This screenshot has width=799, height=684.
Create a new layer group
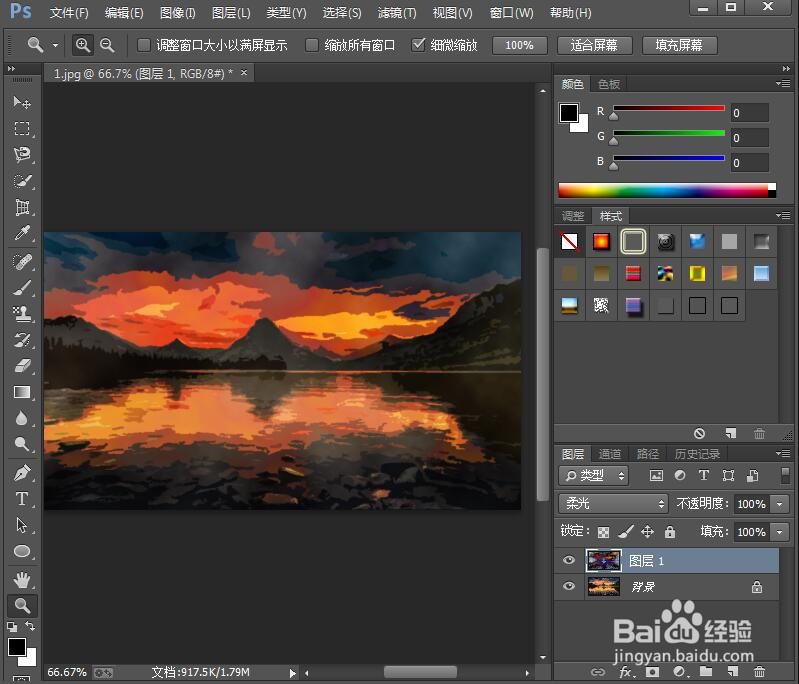[706, 671]
